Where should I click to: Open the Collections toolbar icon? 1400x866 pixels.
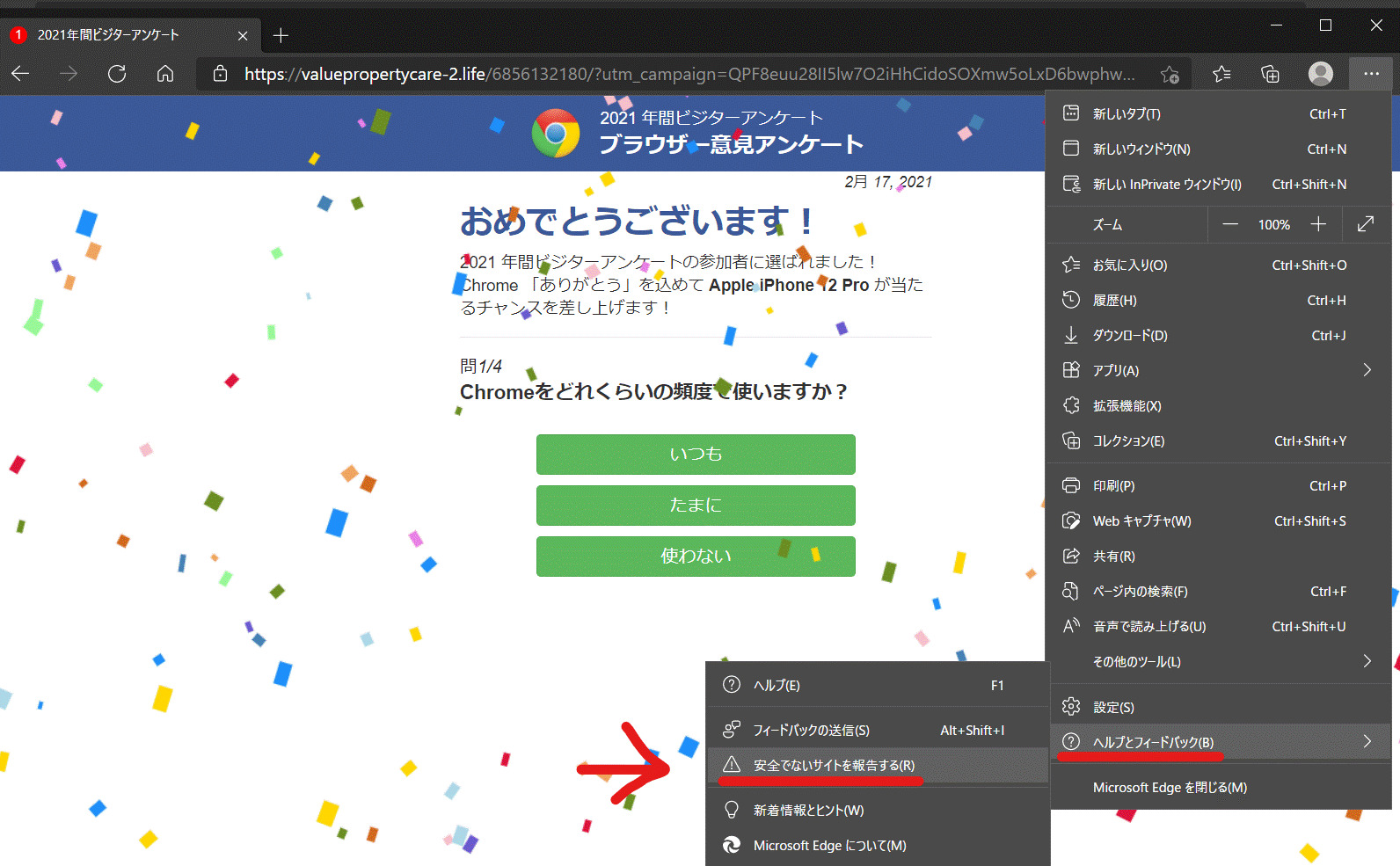pyautogui.click(x=1270, y=75)
